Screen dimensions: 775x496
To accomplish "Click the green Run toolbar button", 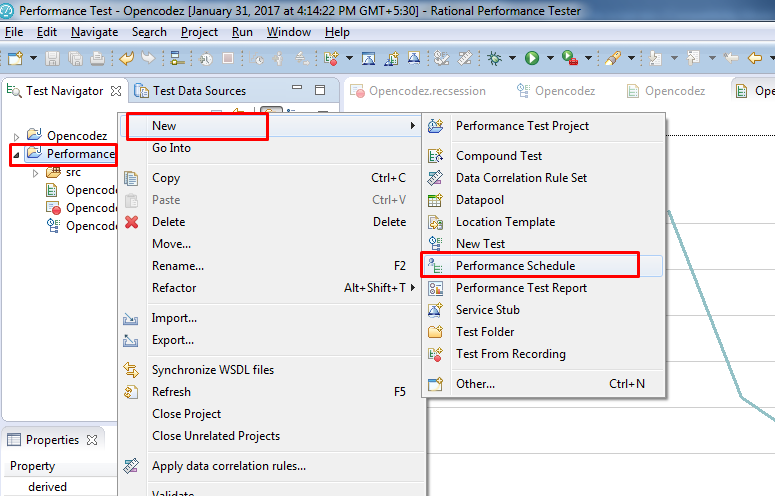I will tap(532, 58).
